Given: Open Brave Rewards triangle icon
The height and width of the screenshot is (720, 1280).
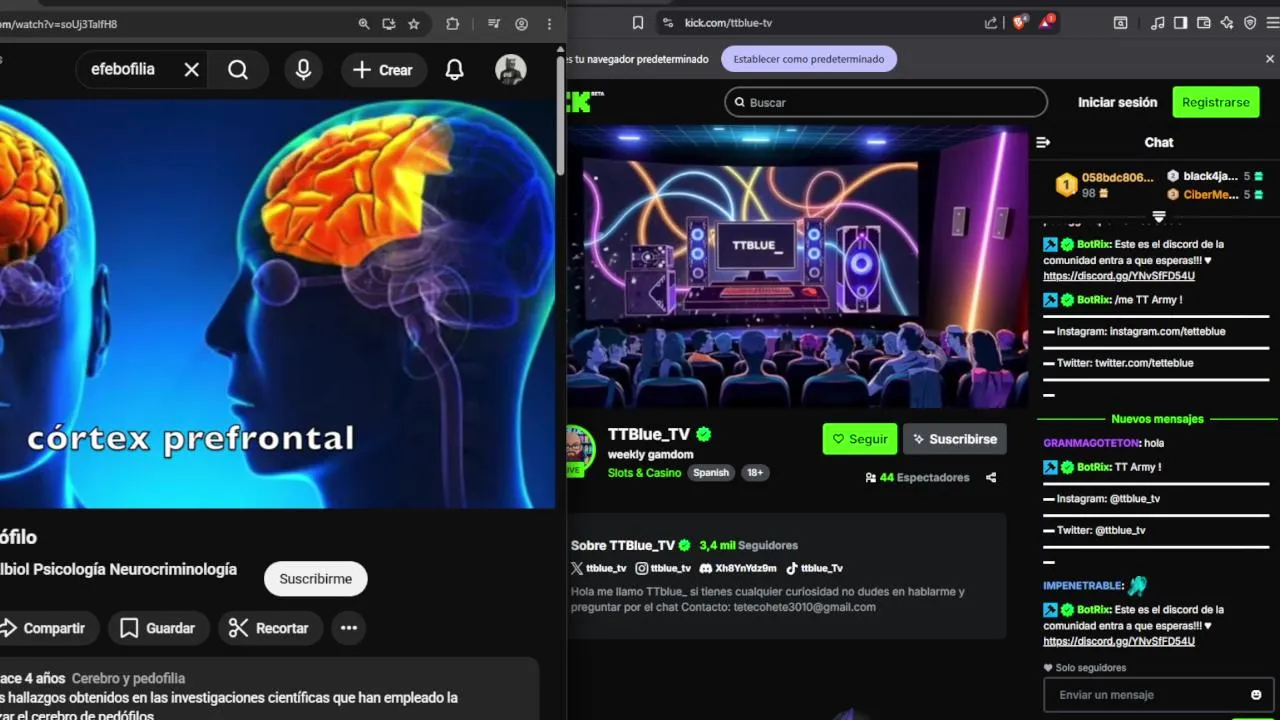Looking at the screenshot, I should [x=1046, y=23].
